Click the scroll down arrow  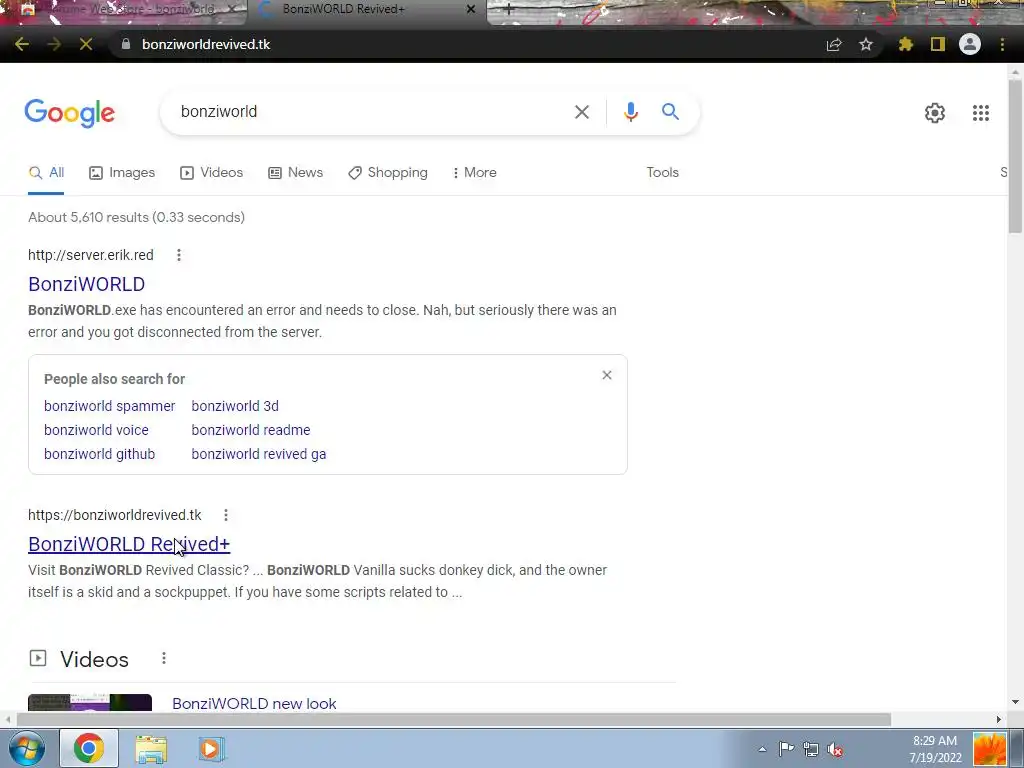click(1015, 703)
